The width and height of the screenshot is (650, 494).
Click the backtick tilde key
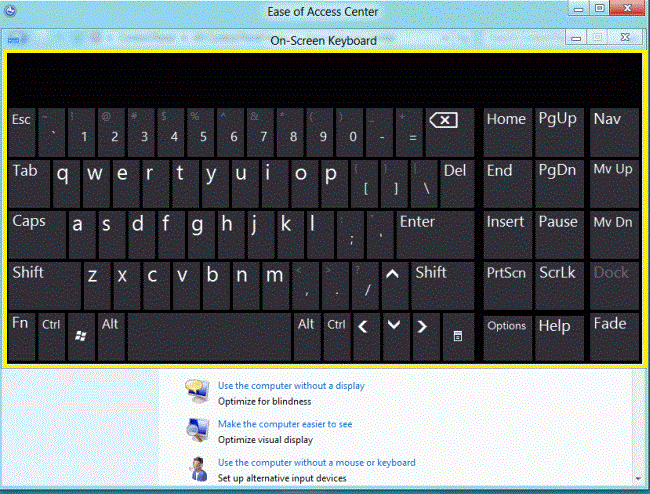coord(51,133)
